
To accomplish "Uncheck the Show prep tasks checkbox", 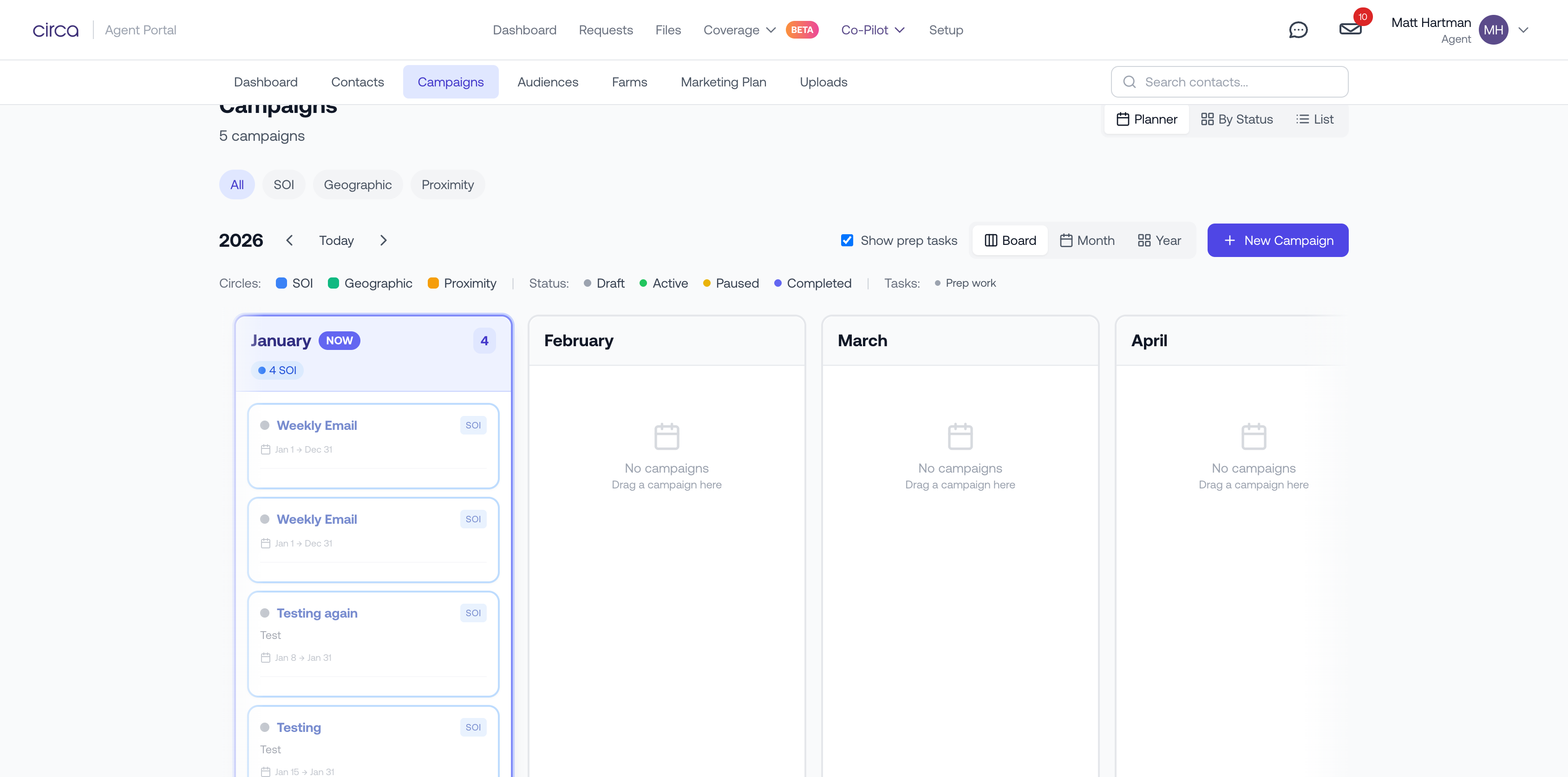I will [x=847, y=241].
